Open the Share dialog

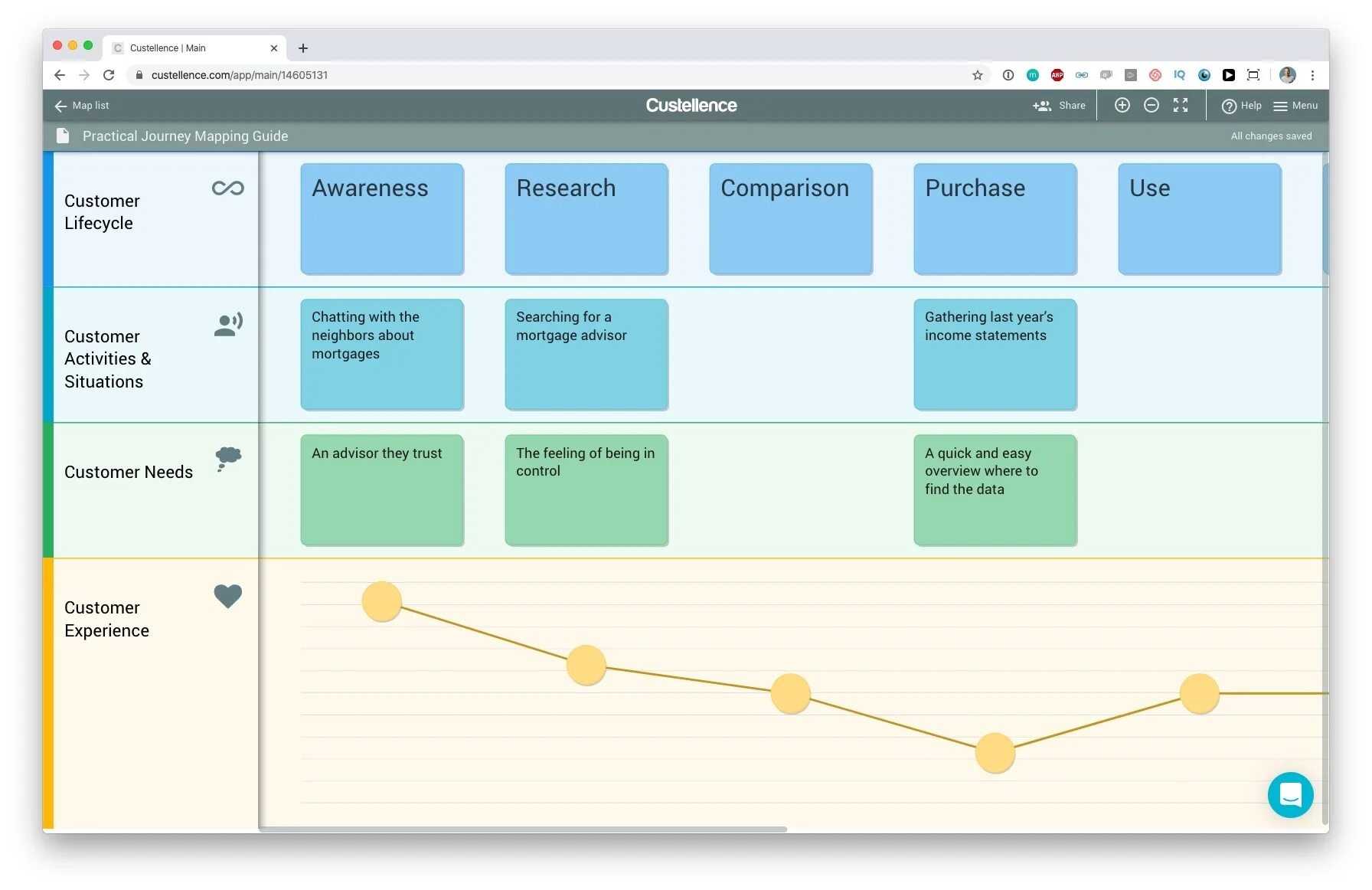[1059, 106]
